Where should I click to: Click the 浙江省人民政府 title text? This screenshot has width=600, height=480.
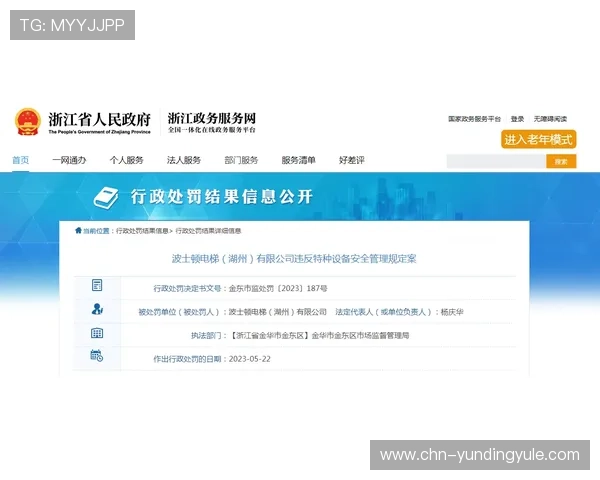tap(99, 119)
